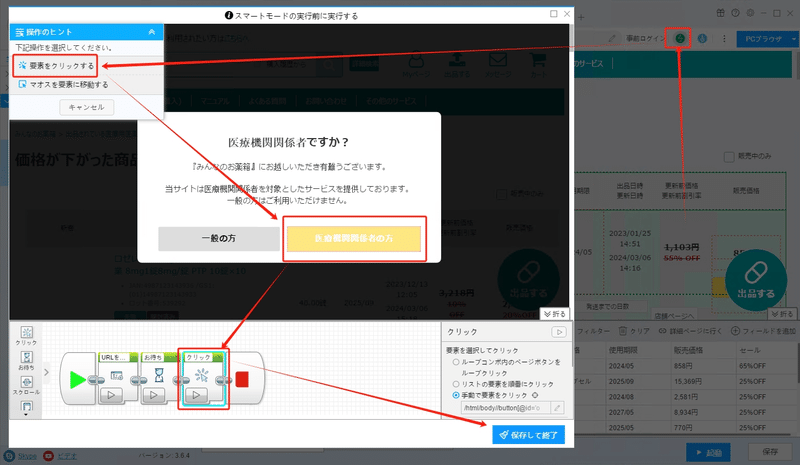Click the 保存して終了 button
The width and height of the screenshot is (800, 465).
click(529, 435)
